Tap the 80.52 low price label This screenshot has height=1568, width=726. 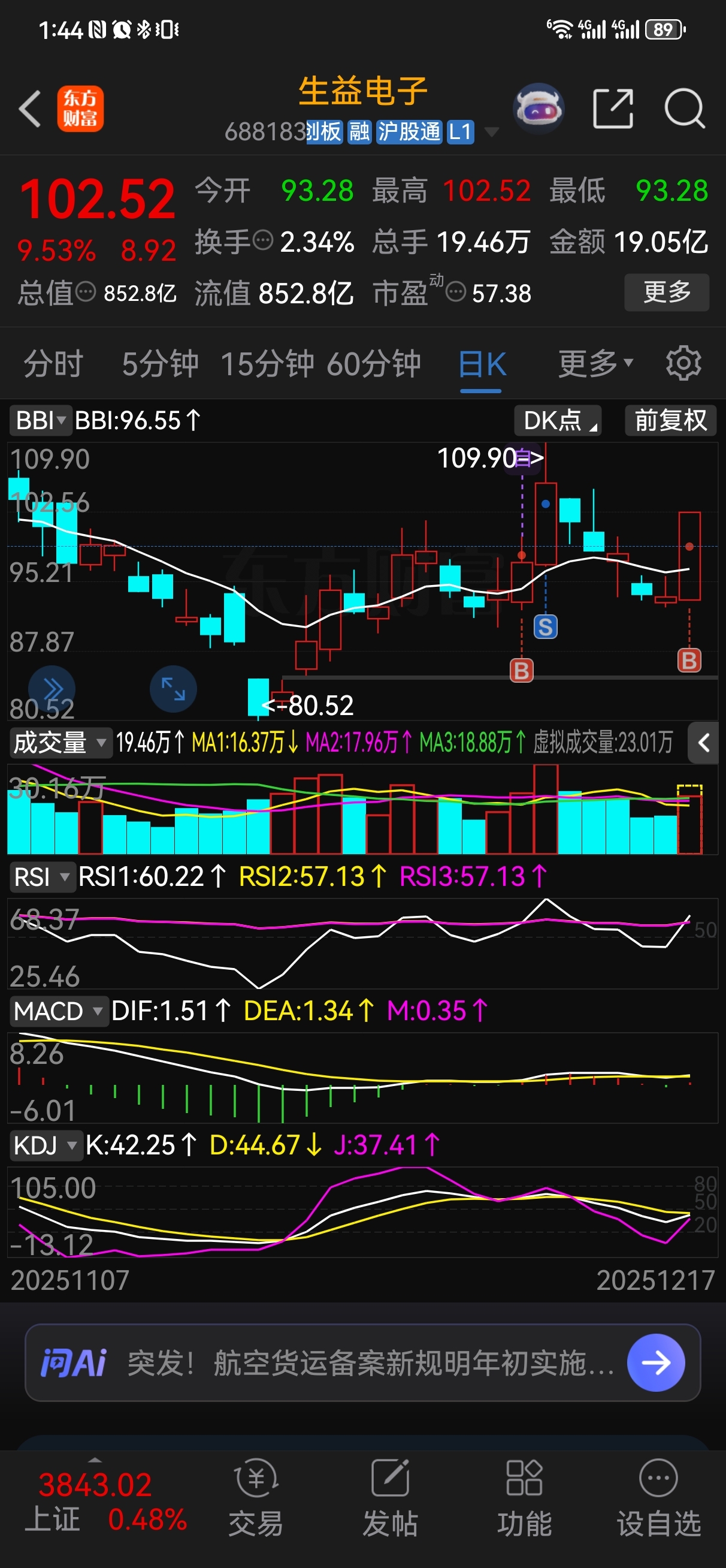tap(320, 705)
